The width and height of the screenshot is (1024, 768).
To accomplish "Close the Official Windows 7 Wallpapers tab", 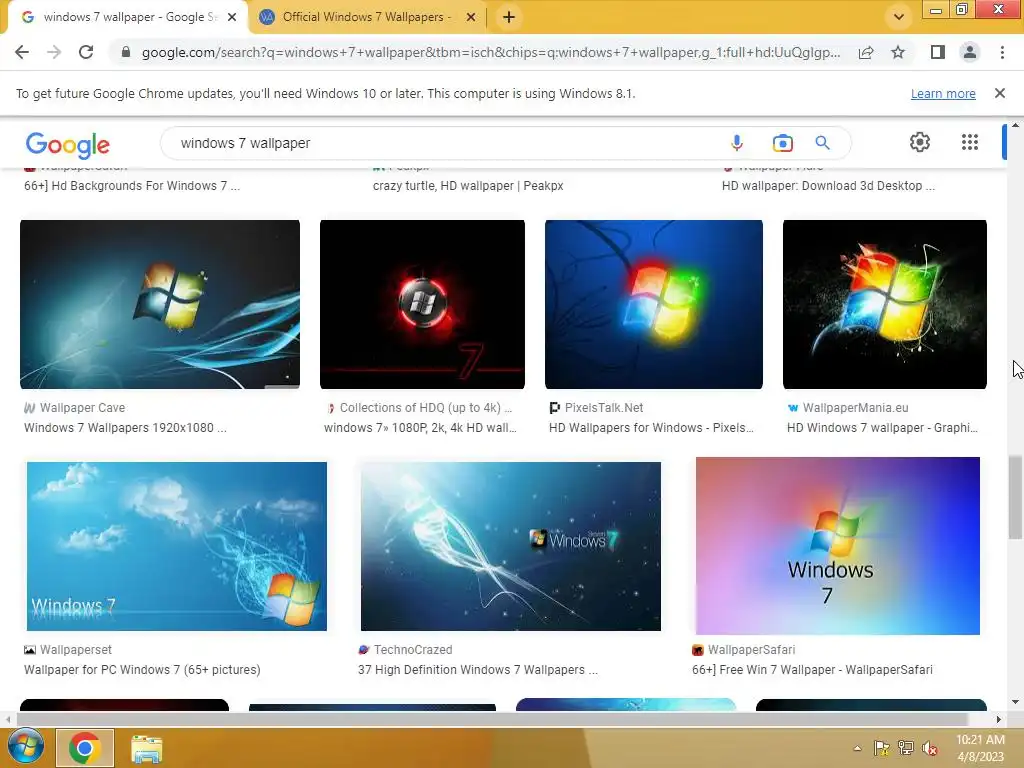I will 471,17.
